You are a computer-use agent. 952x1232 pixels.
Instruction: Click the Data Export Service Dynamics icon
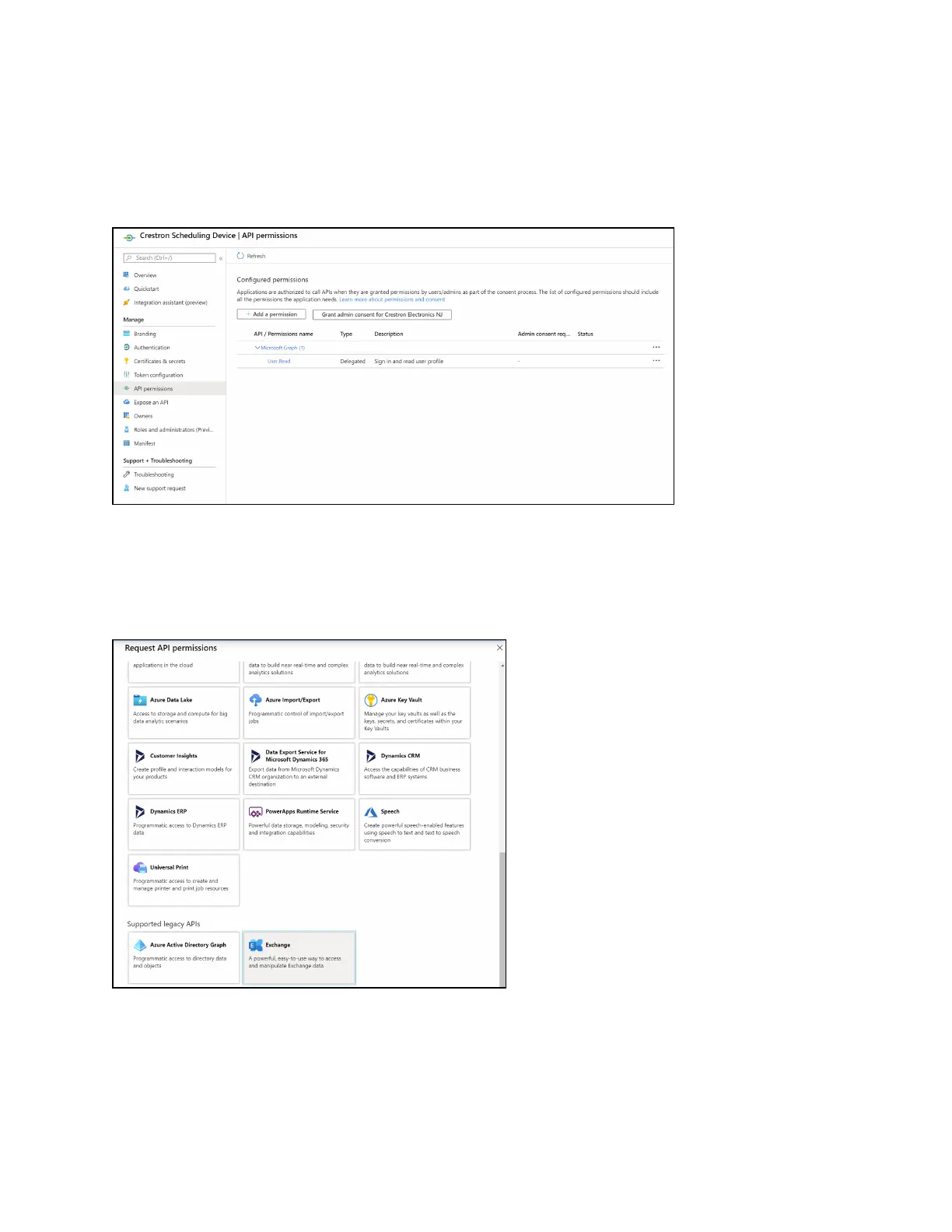pos(255,756)
